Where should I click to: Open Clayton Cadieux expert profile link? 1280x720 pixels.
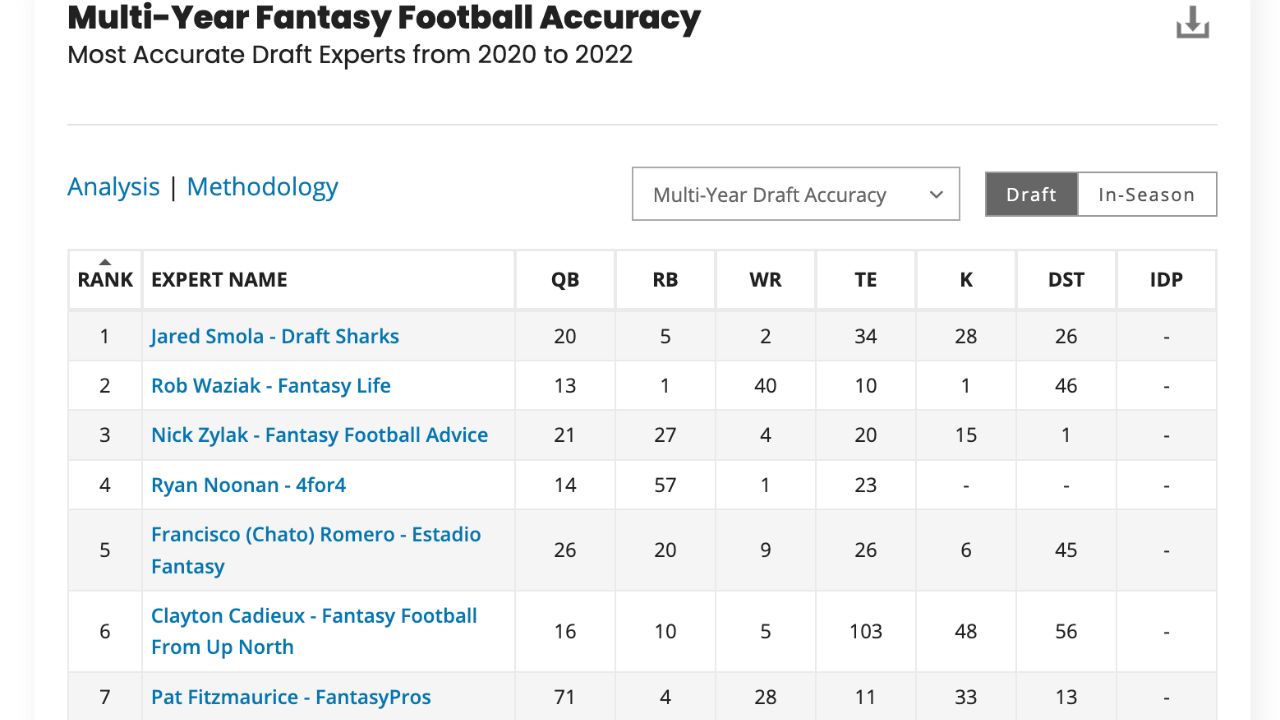[x=314, y=631]
